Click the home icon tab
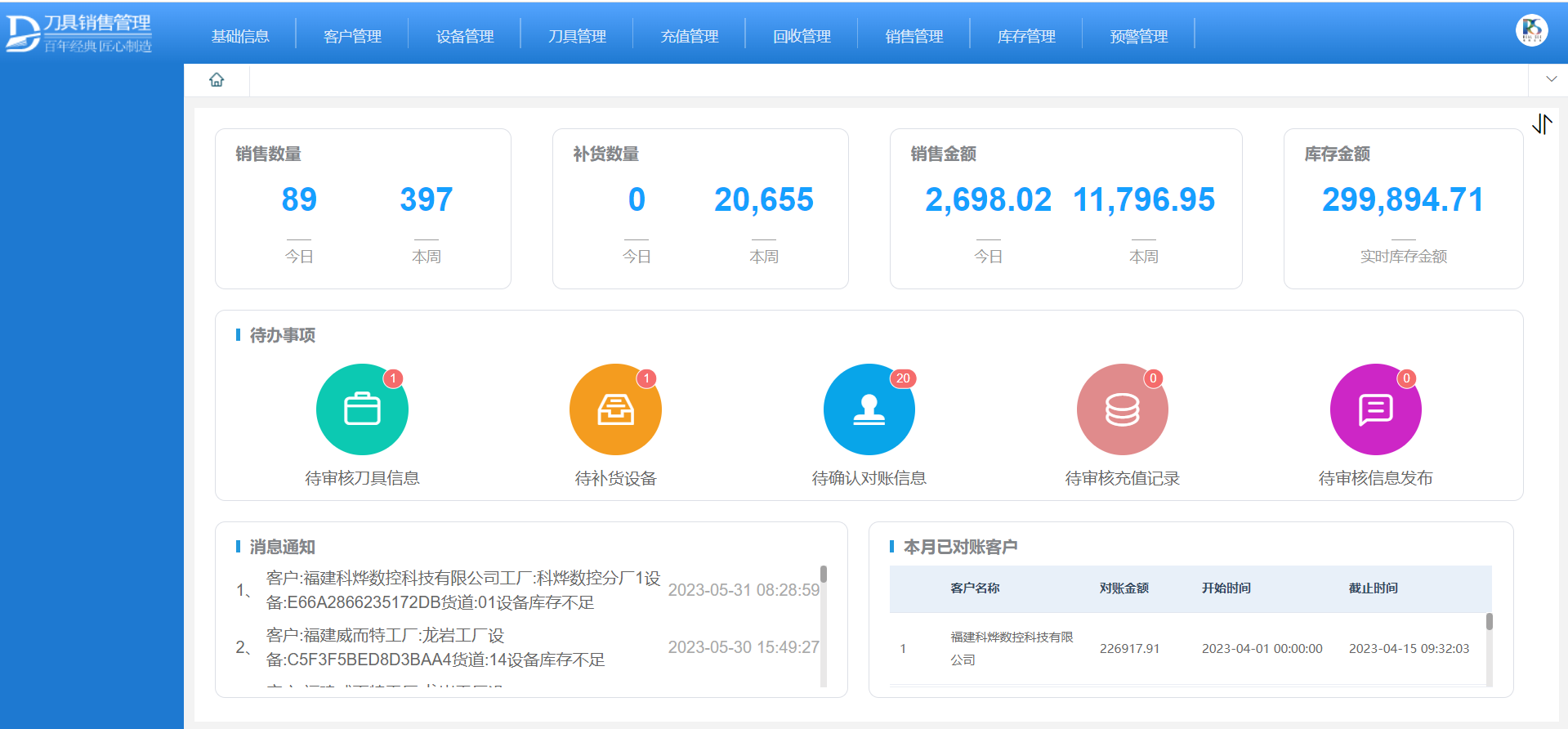The width and height of the screenshot is (1568, 729). (217, 80)
